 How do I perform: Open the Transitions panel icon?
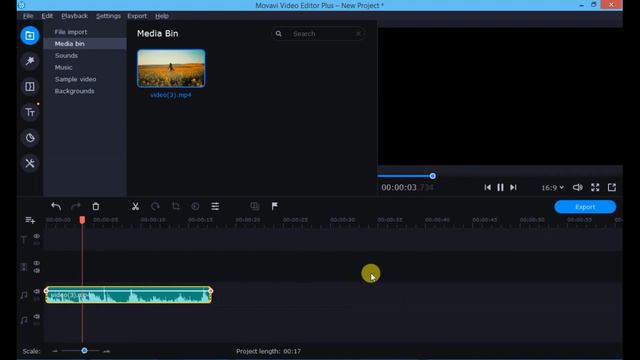coord(30,87)
